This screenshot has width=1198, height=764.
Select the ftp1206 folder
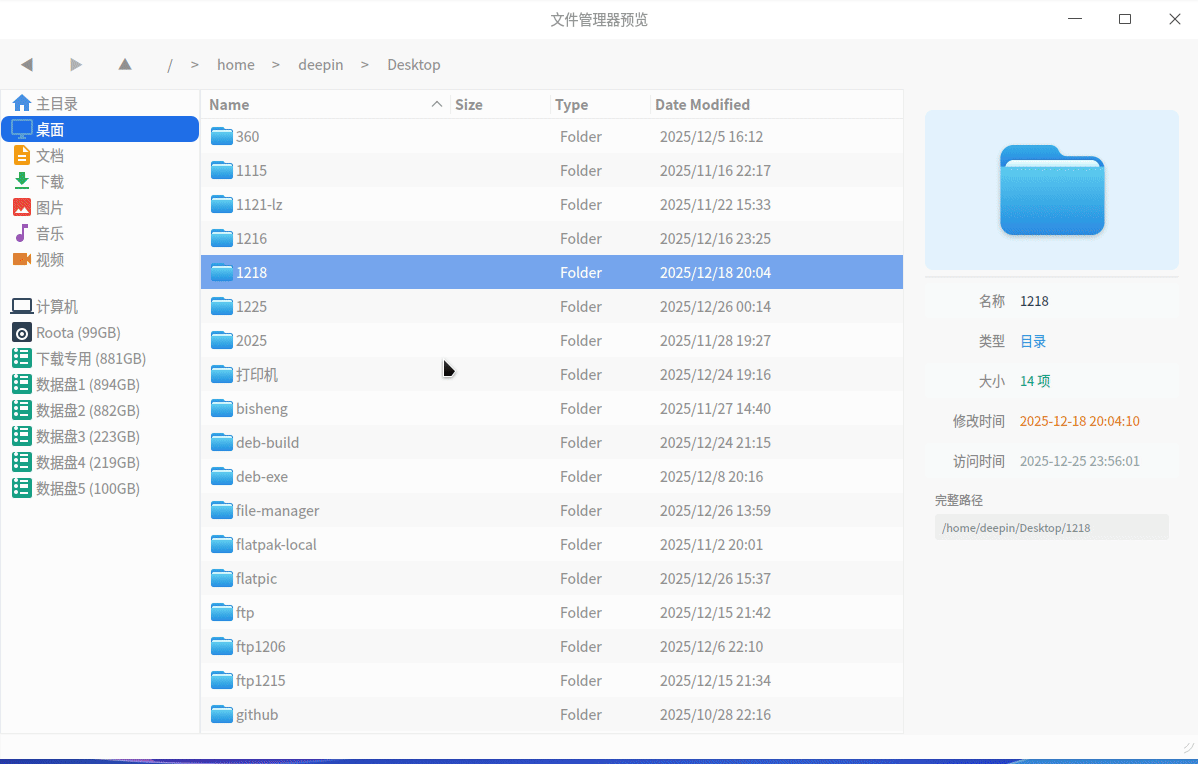(552, 646)
